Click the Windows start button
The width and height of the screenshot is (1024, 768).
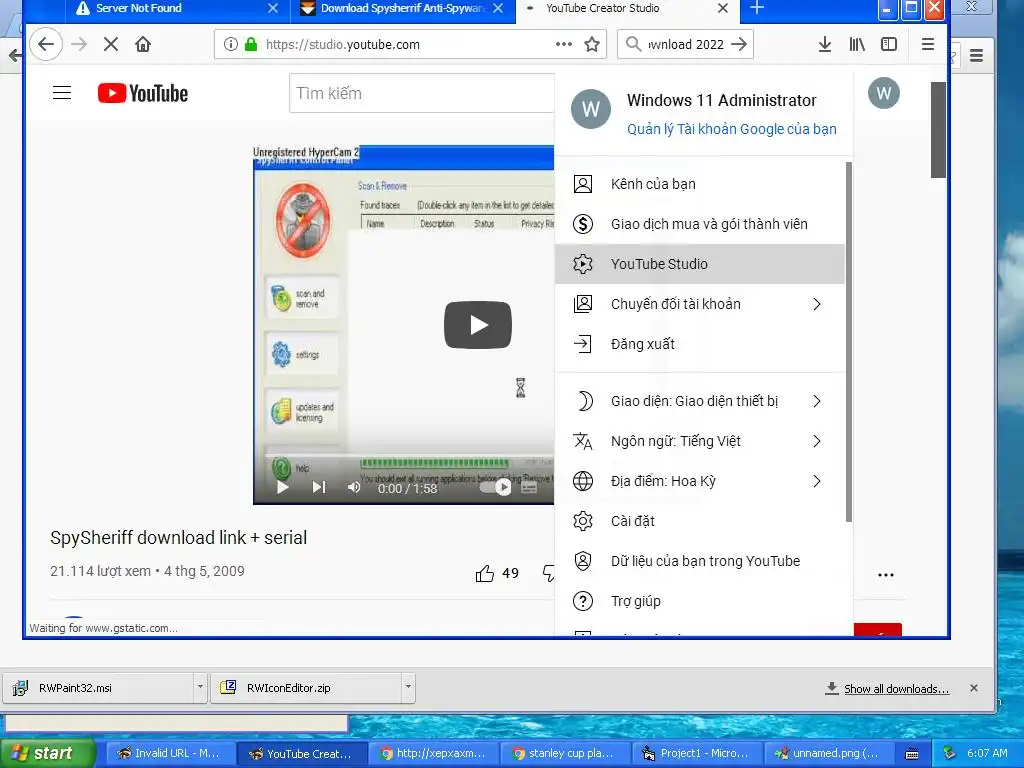click(47, 753)
